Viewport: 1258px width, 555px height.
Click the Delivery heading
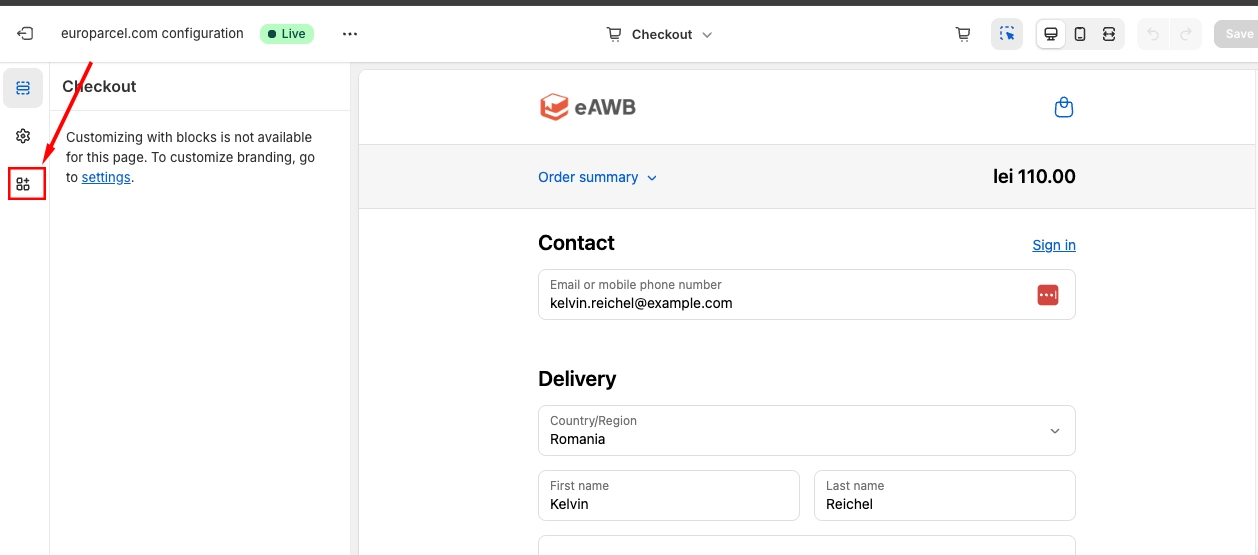coord(577,379)
